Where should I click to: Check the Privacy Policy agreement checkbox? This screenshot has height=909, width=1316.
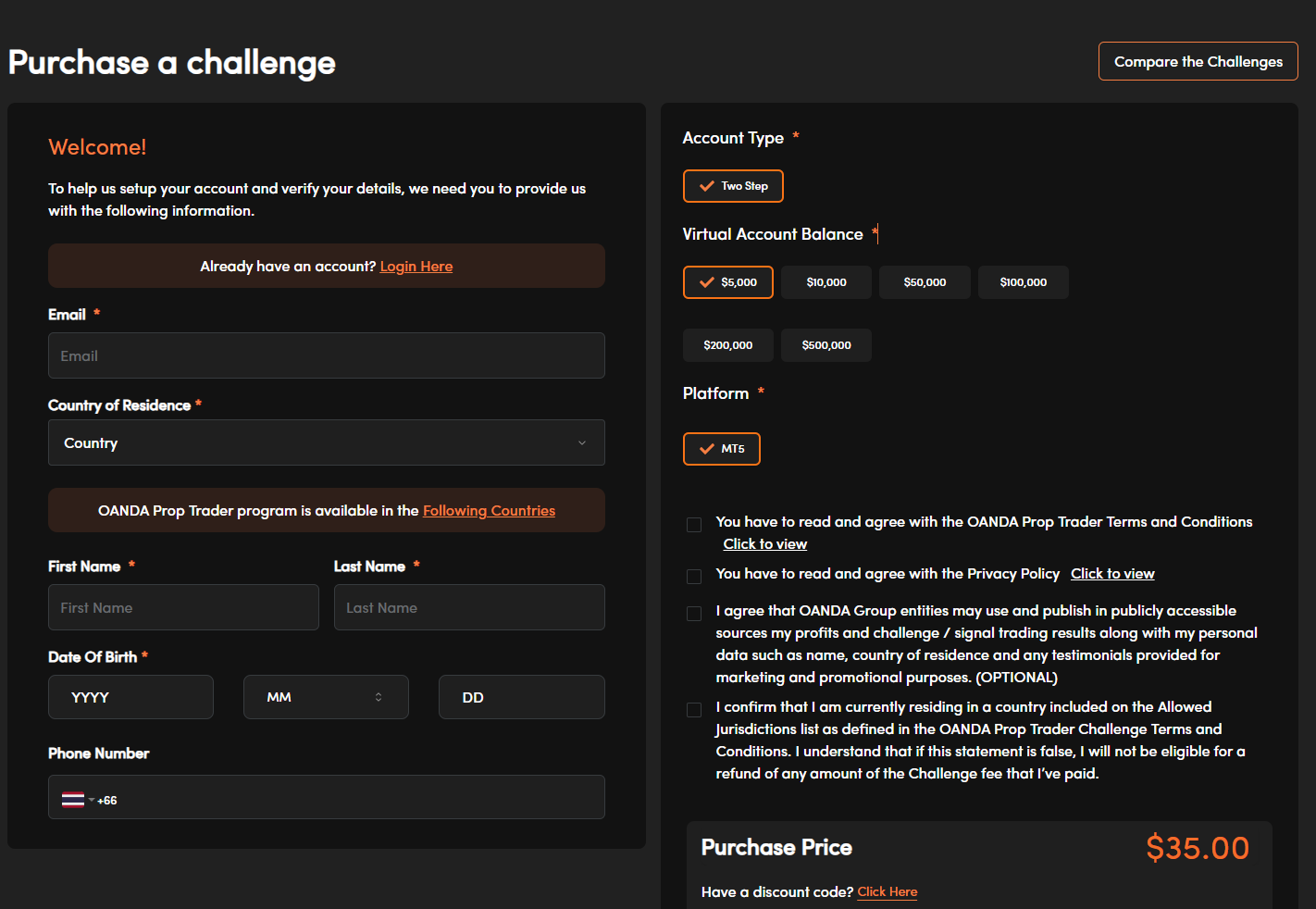pos(694,577)
